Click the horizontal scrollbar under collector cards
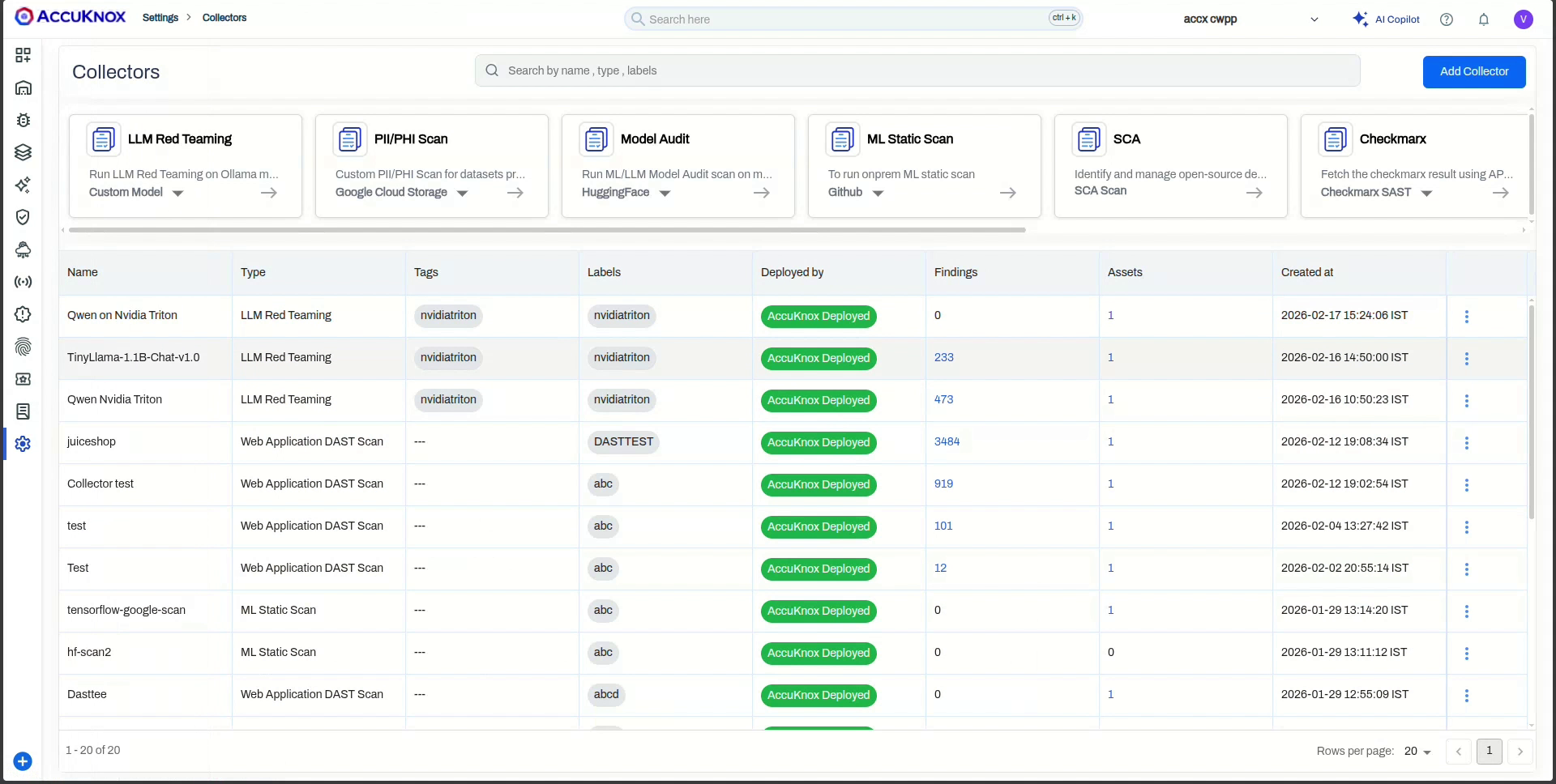The image size is (1556, 784). [547, 230]
